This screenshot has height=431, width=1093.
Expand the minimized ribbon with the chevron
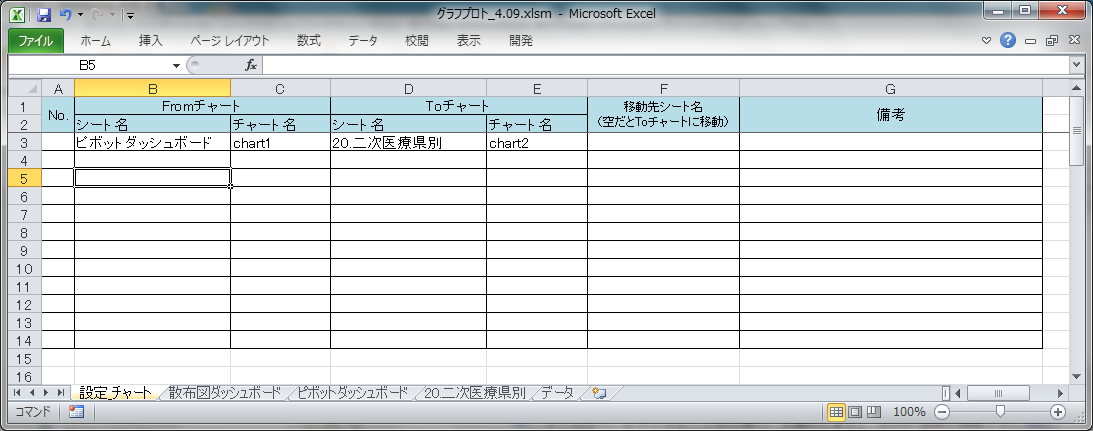pyautogui.click(x=986, y=40)
